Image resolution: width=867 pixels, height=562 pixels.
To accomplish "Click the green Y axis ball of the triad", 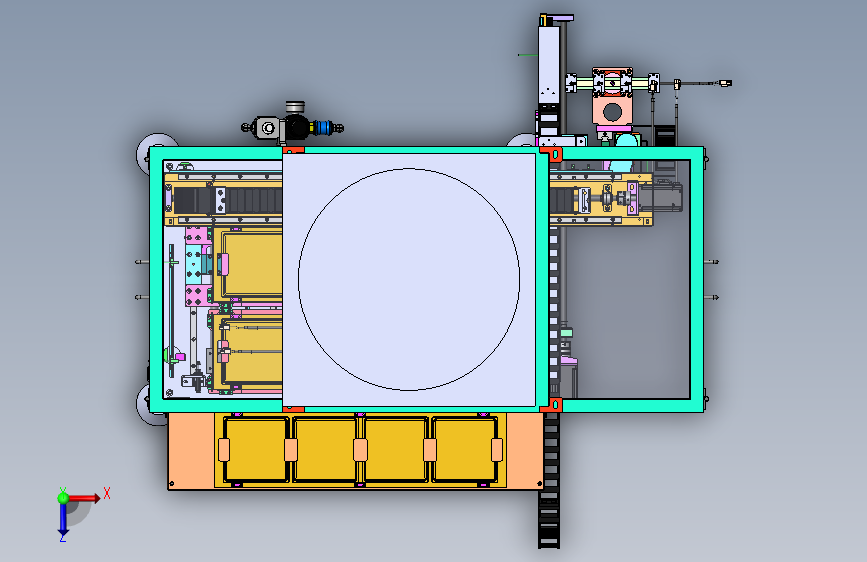I will (63, 498).
